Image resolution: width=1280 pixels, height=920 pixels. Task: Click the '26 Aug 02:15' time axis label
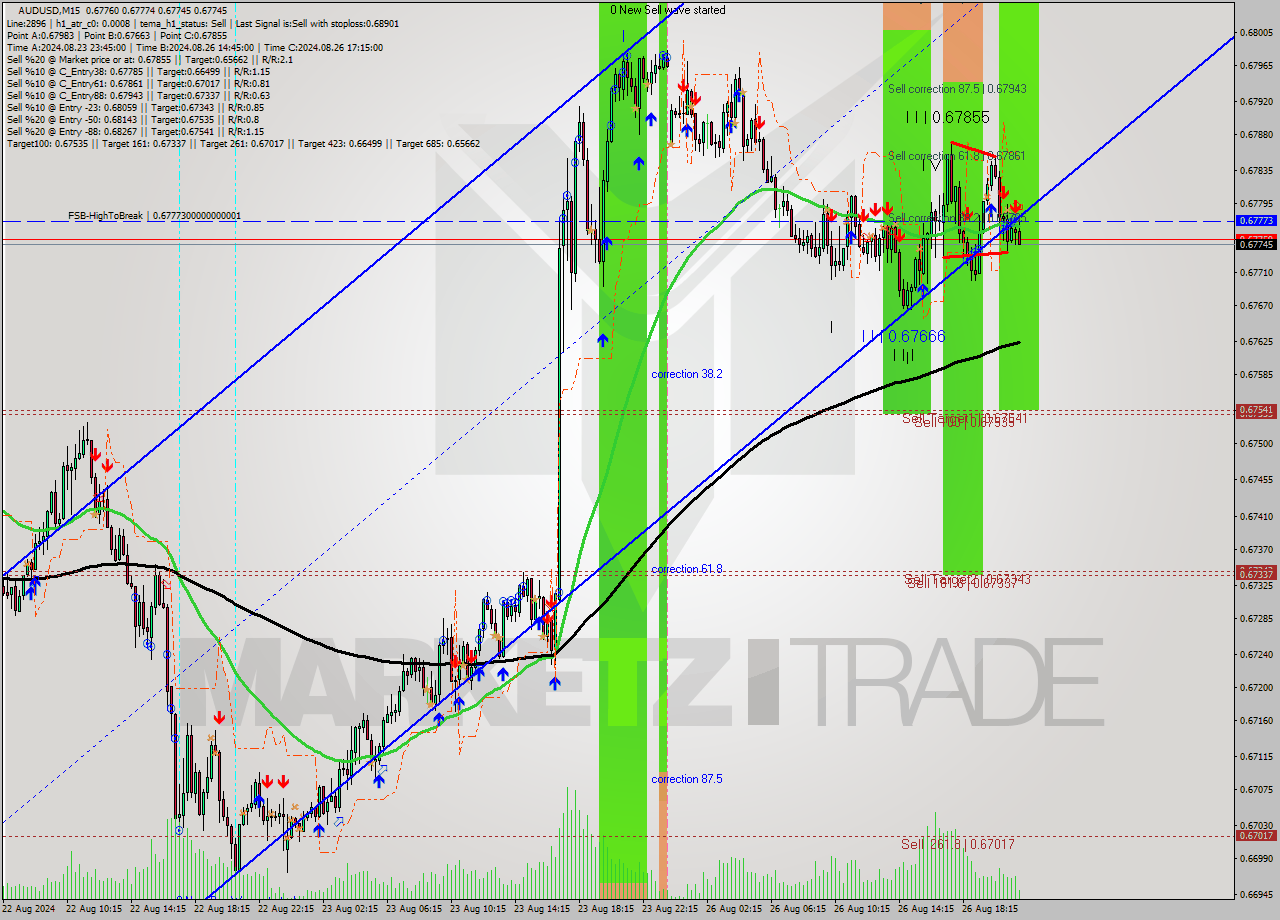[x=733, y=910]
